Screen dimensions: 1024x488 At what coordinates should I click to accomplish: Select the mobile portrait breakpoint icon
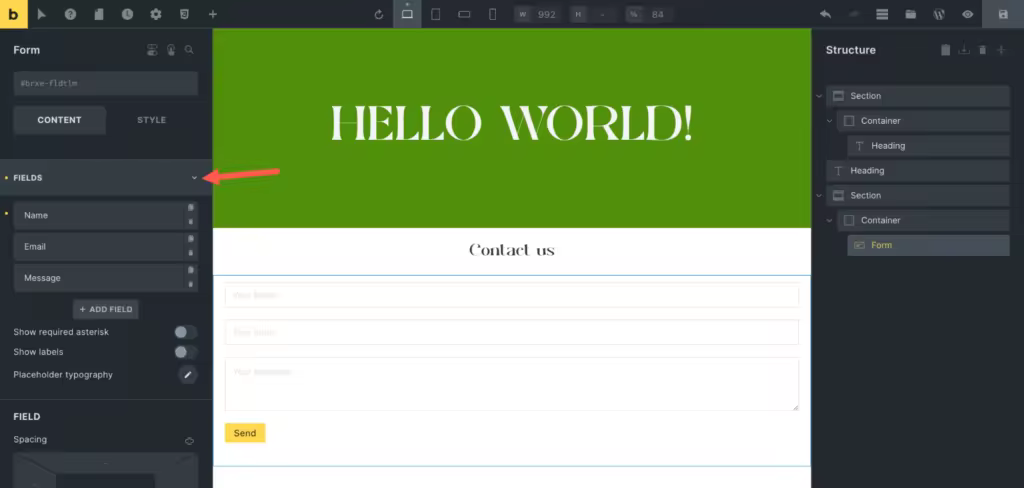pos(493,14)
